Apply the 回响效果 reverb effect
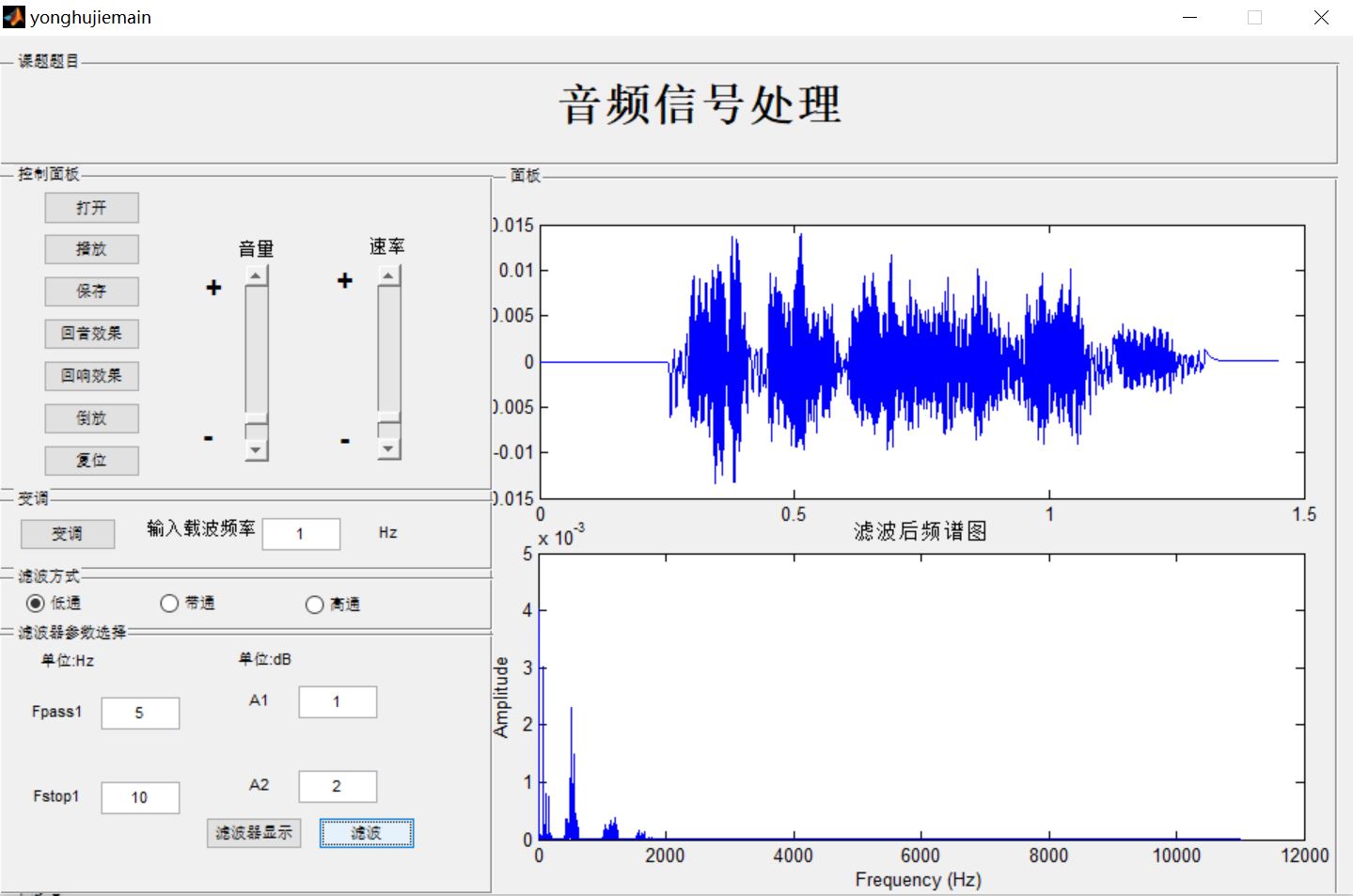 click(92, 376)
